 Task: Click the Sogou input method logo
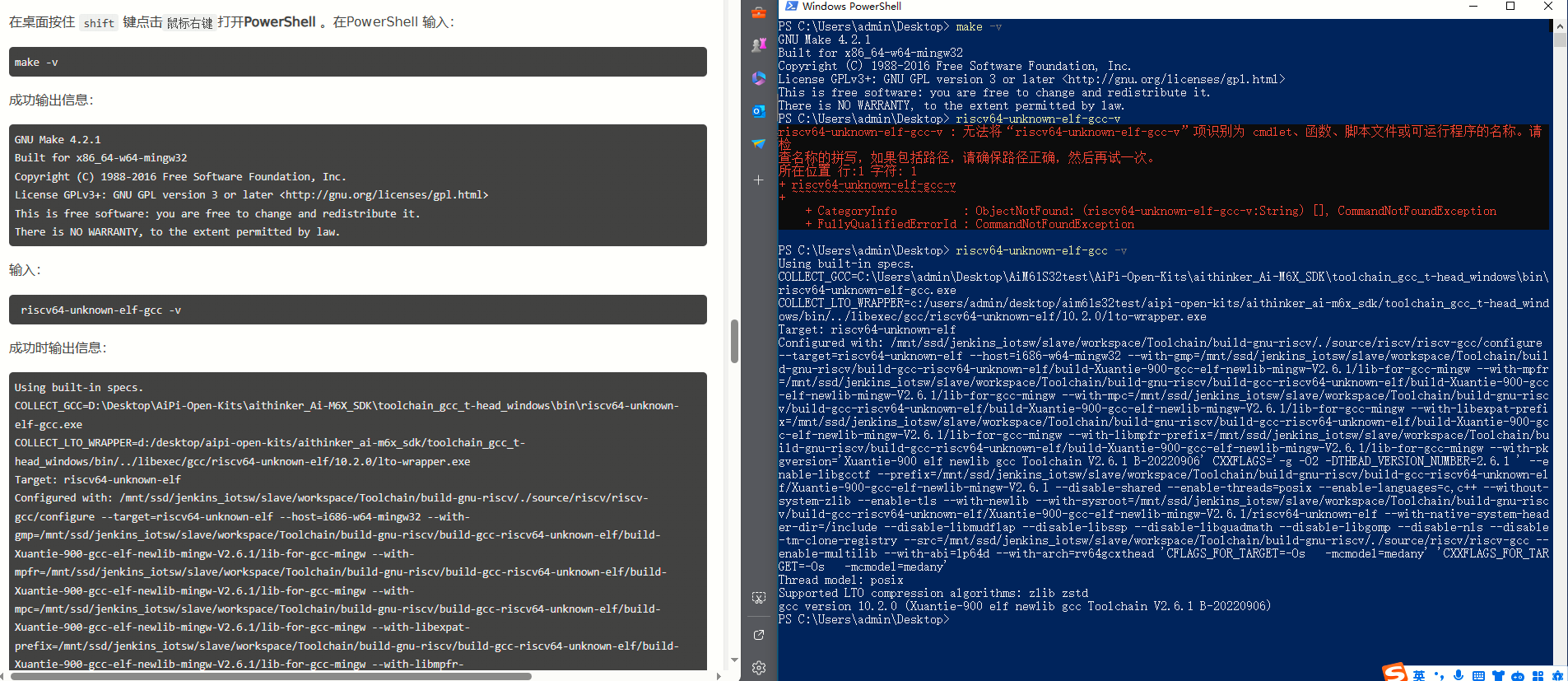point(1394,672)
